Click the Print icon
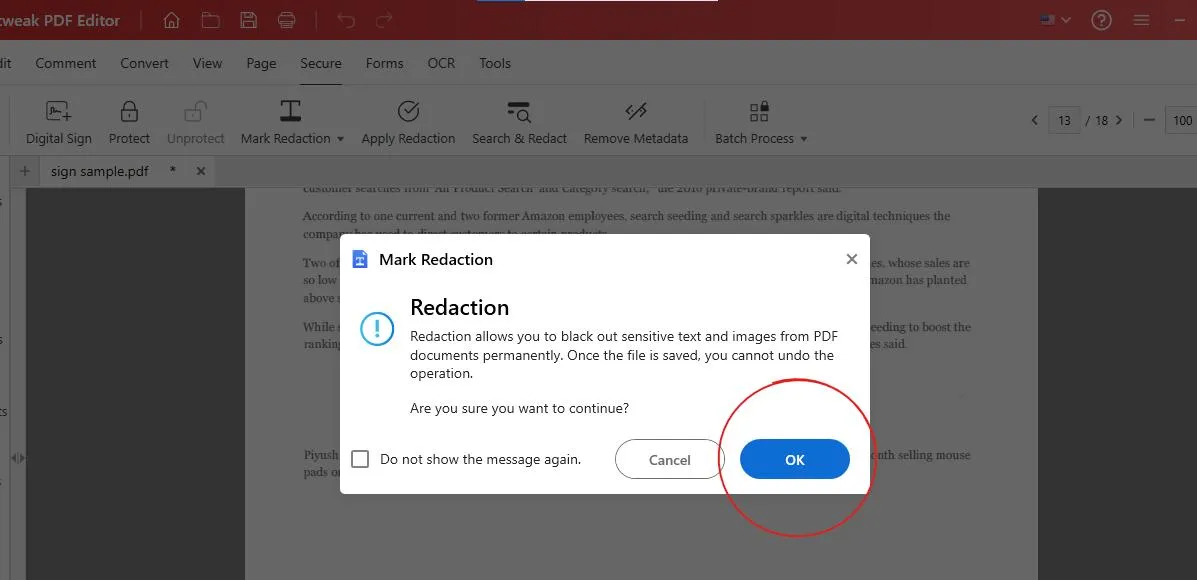Viewport: 1197px width, 580px height. point(286,20)
